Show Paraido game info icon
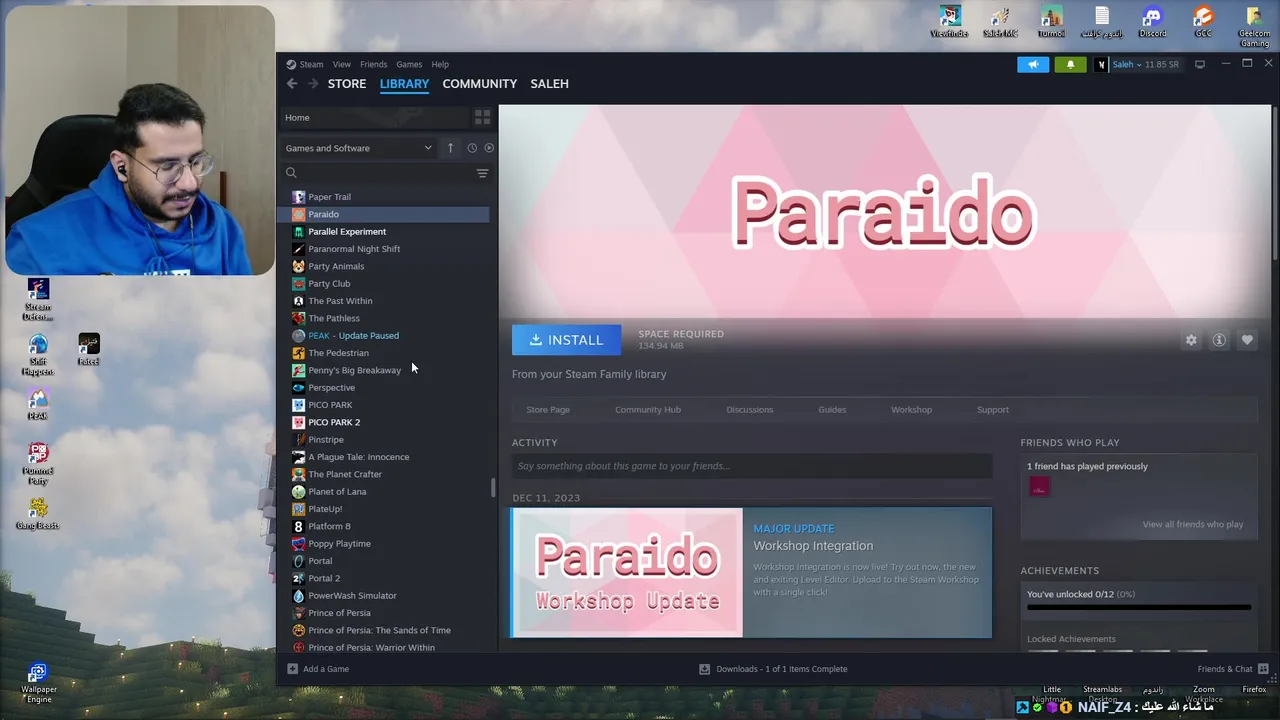1280x720 pixels. coord(1219,340)
